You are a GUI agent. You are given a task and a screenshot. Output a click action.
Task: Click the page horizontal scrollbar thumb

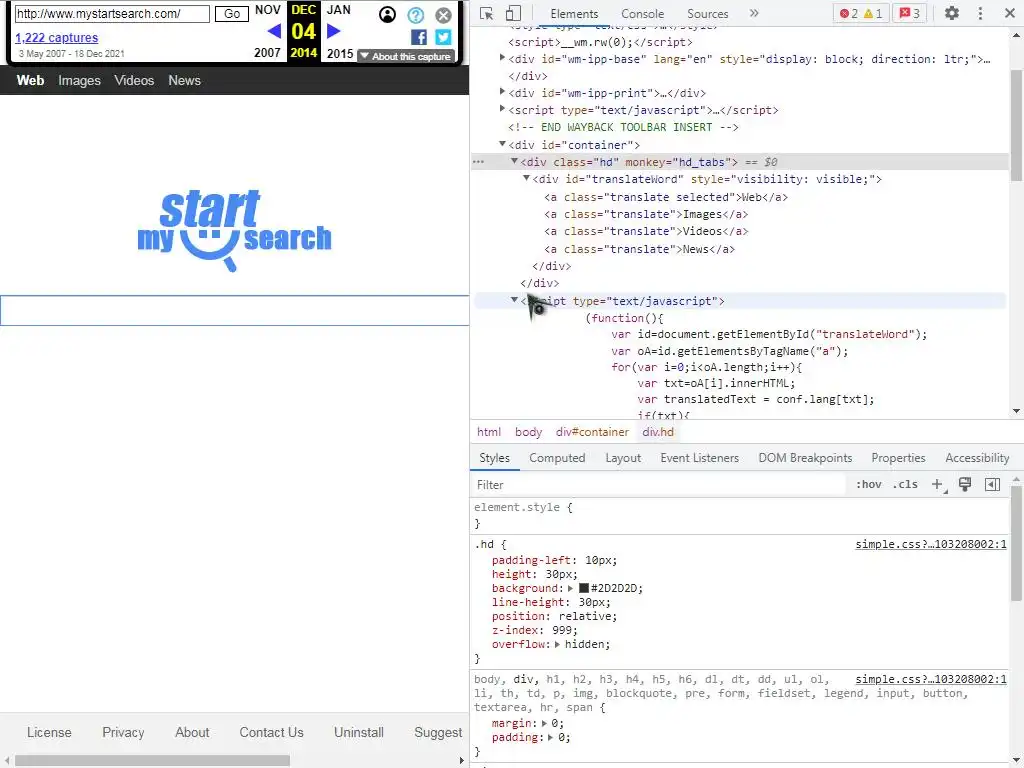(152, 761)
